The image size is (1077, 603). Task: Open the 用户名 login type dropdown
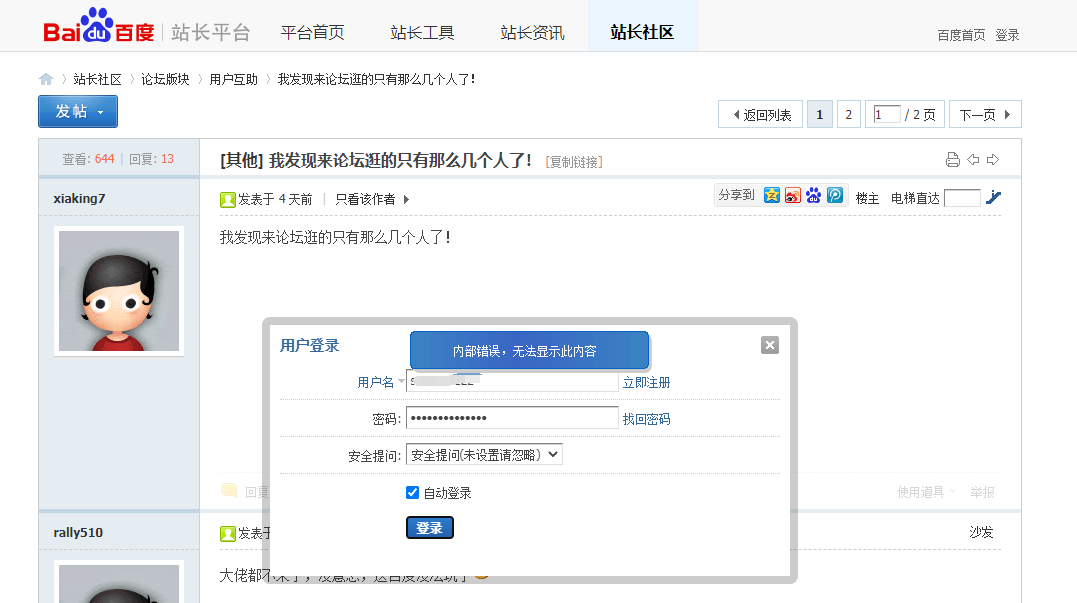401,381
